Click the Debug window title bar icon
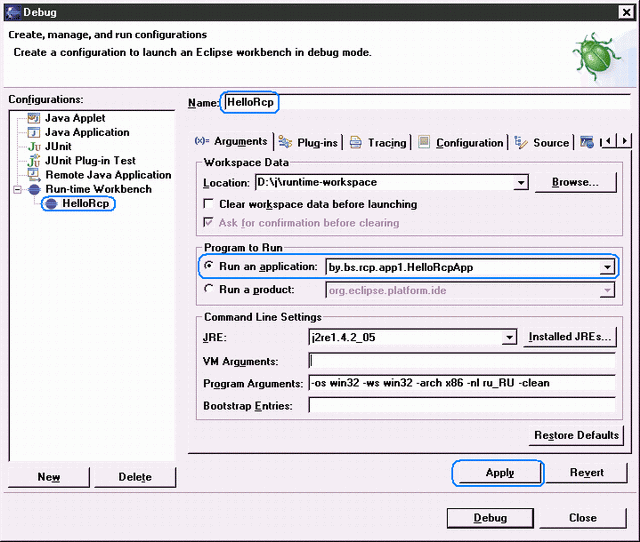 point(13,12)
